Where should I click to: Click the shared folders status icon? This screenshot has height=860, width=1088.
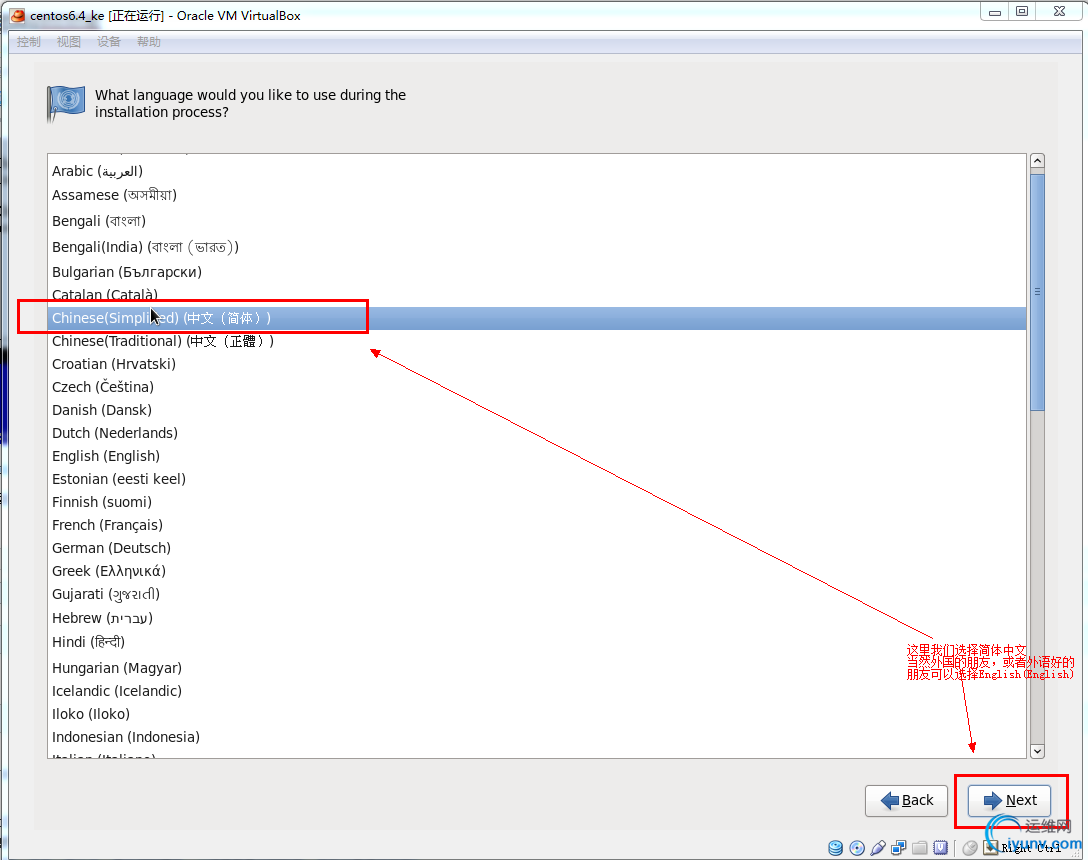pyautogui.click(x=919, y=848)
